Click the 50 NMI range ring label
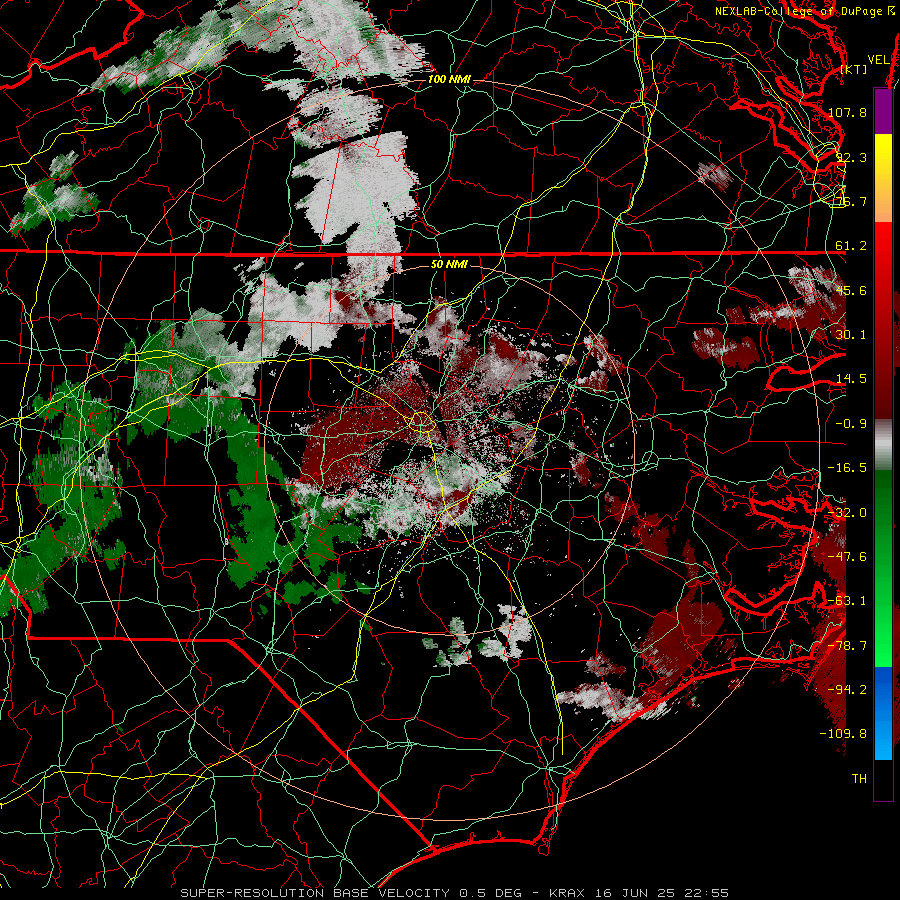Screen dimensions: 900x900 point(449,264)
